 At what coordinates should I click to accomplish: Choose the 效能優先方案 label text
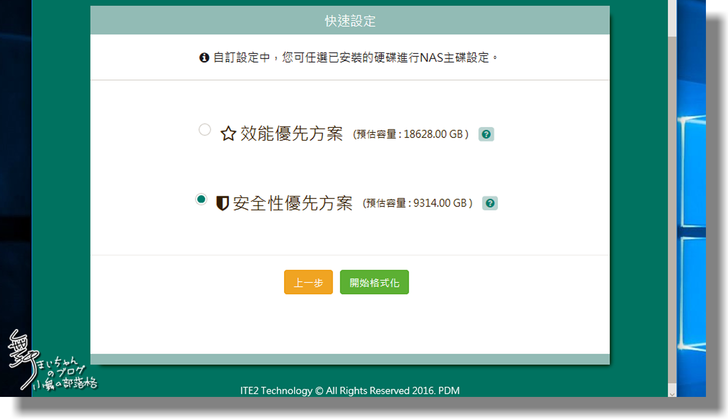click(291, 134)
